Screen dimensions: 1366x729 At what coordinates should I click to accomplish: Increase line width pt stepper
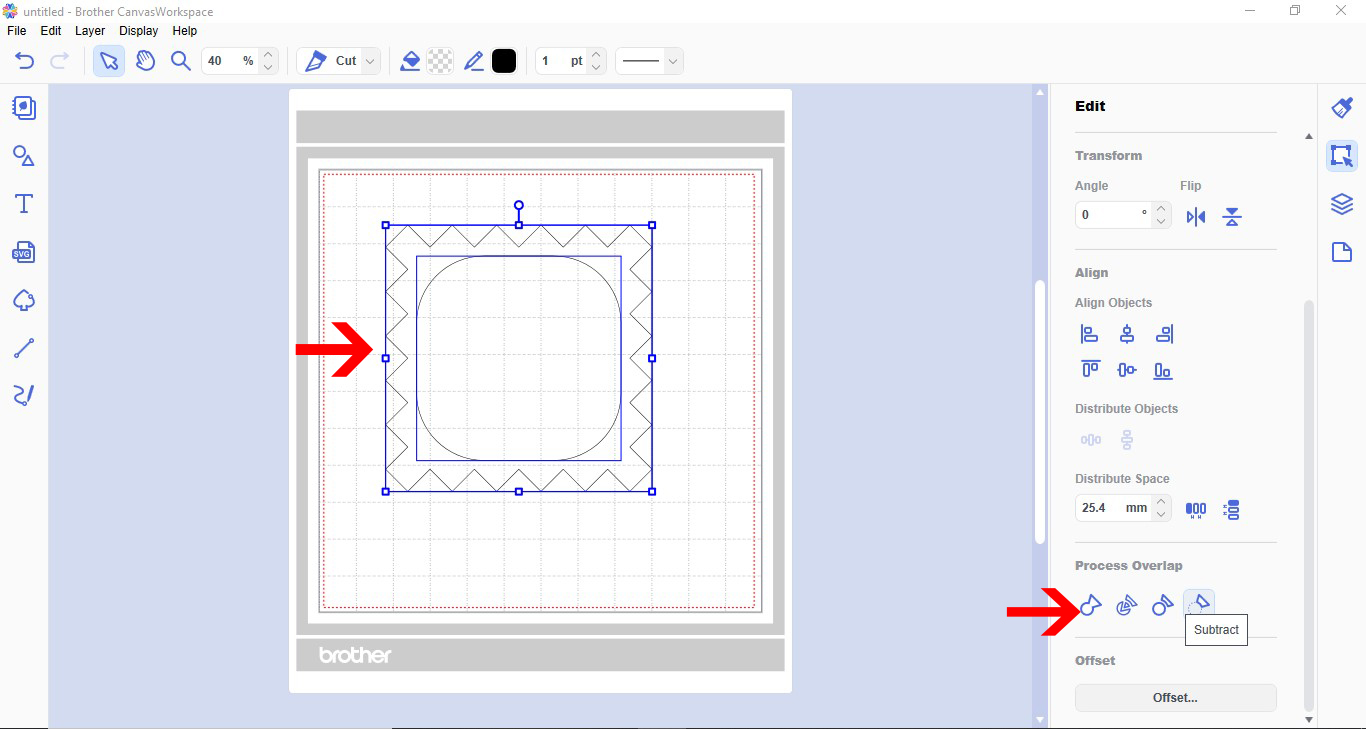click(x=597, y=55)
